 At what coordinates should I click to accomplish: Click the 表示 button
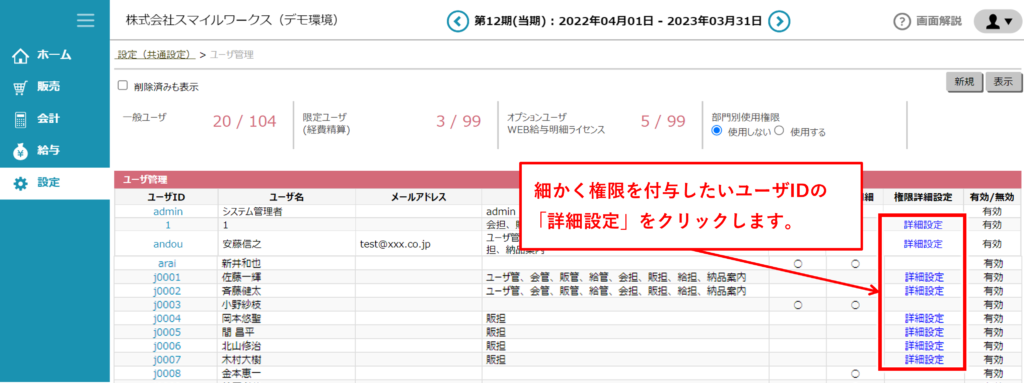coord(1003,82)
